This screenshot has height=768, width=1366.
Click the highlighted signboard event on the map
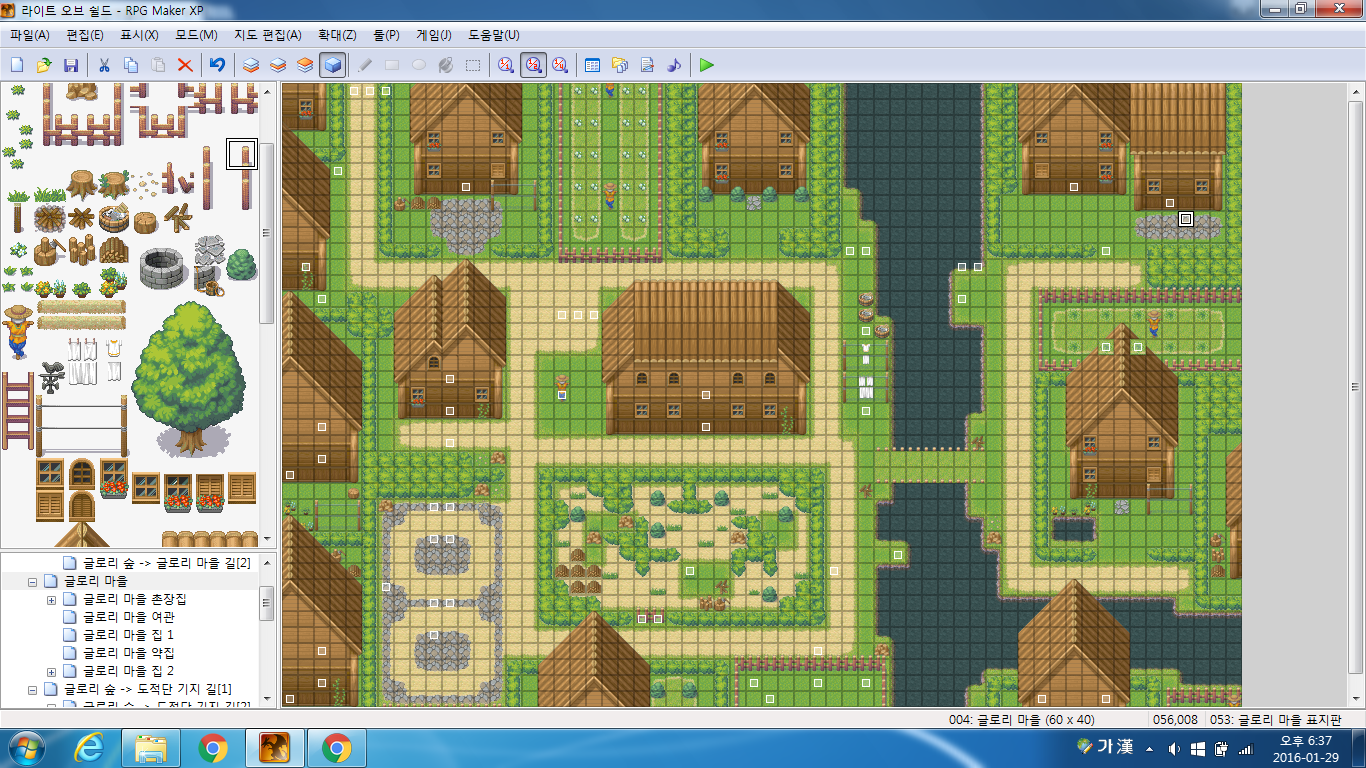pos(1186,219)
